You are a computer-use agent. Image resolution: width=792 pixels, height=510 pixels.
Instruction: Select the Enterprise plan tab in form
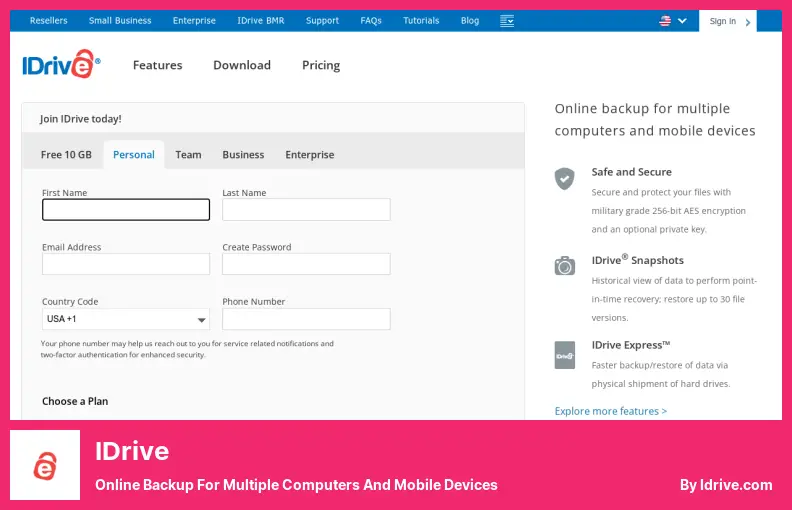click(x=310, y=155)
